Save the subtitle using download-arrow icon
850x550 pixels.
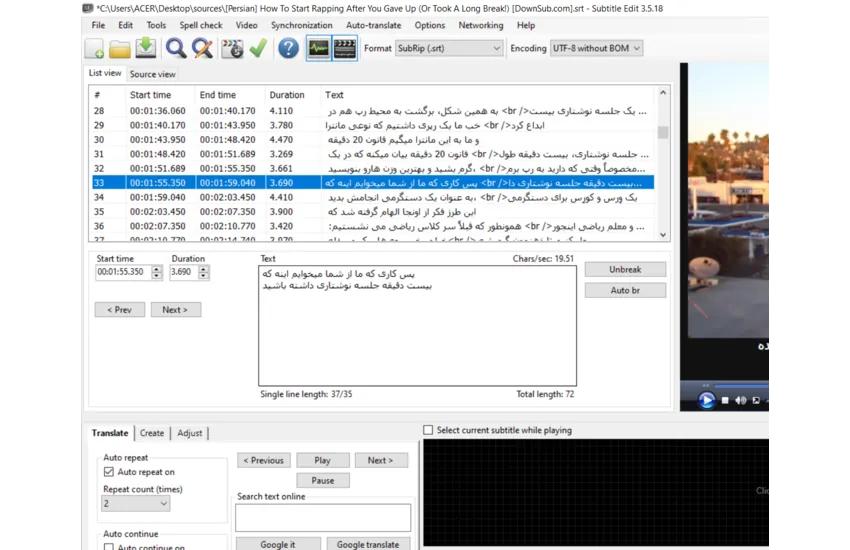tap(146, 48)
